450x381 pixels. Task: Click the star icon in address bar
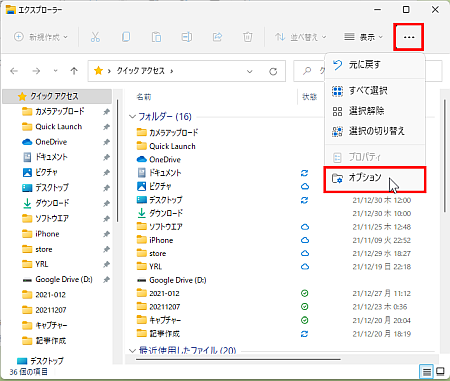click(x=98, y=71)
